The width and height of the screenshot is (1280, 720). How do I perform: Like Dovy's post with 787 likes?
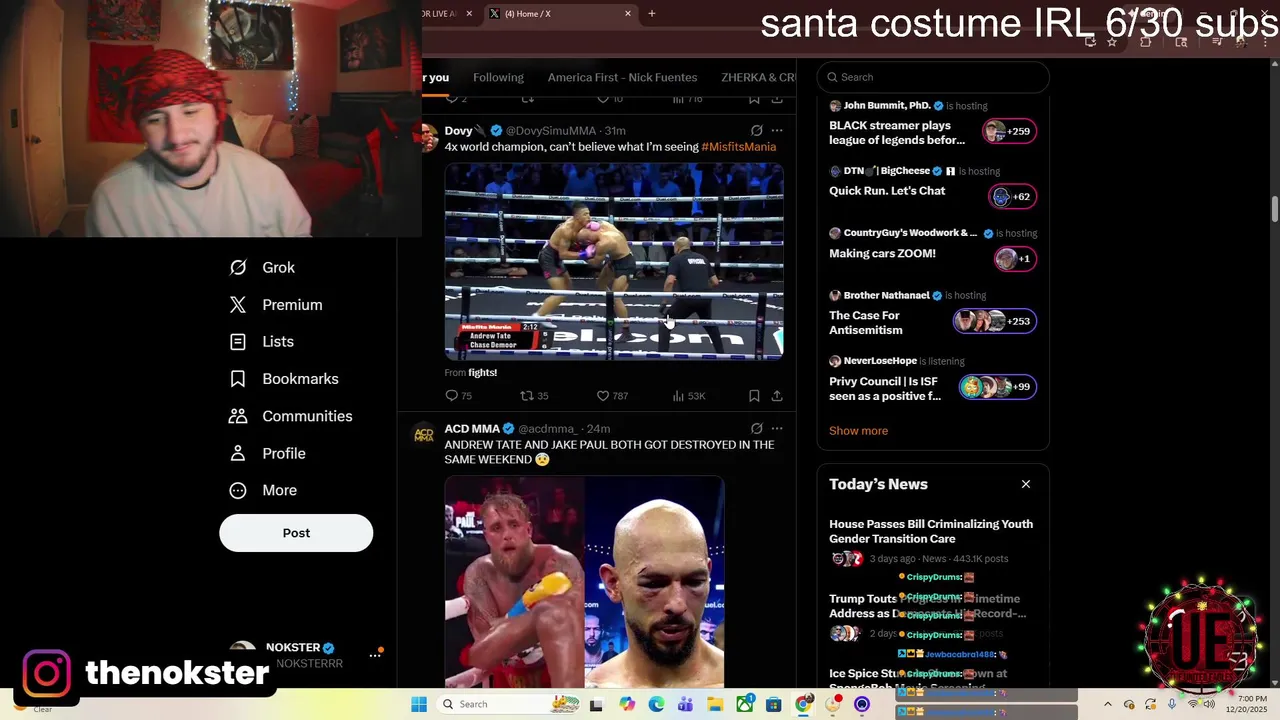[x=612, y=396]
